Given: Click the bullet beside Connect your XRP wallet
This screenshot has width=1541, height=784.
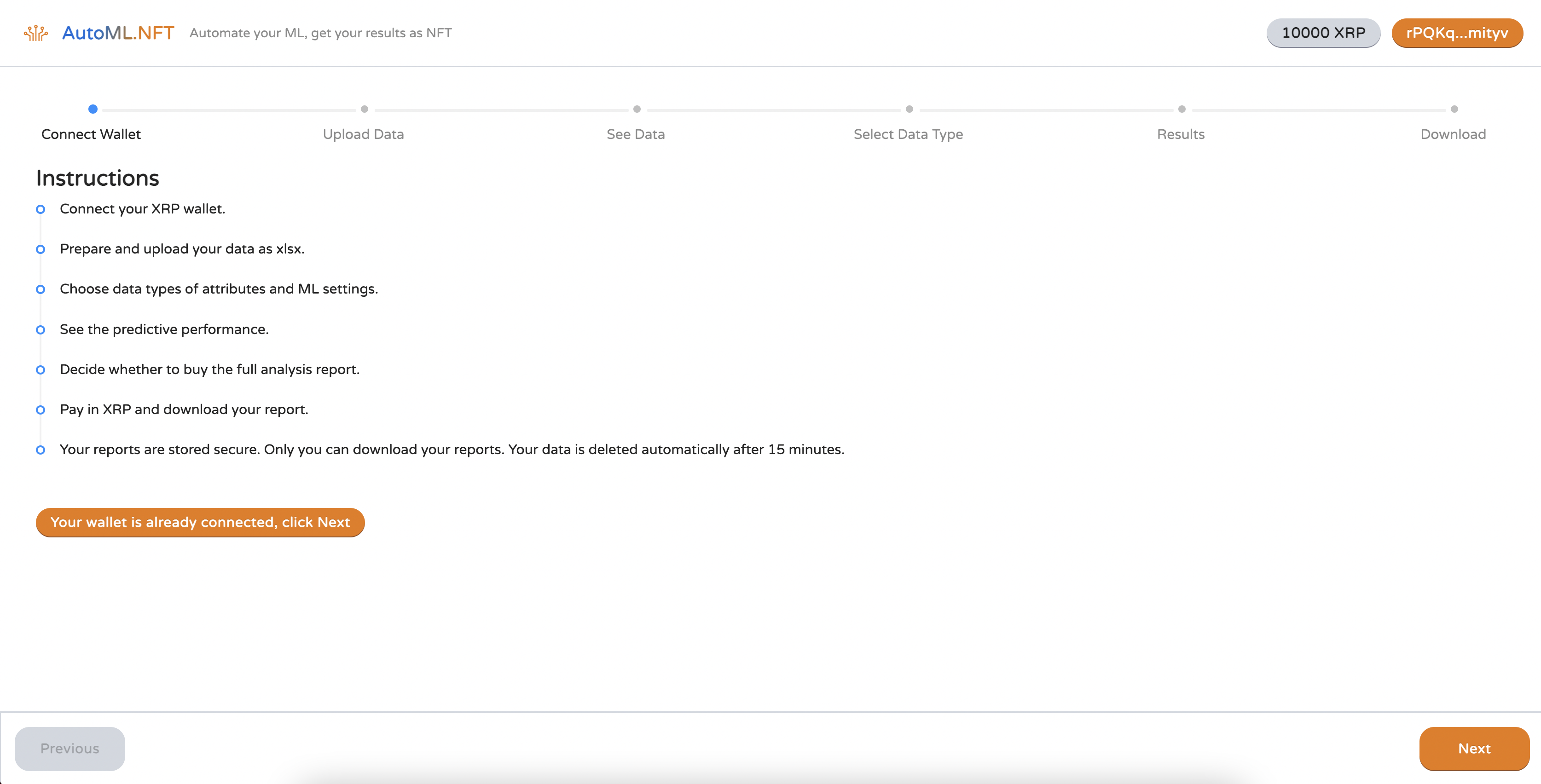Looking at the screenshot, I should 41,209.
